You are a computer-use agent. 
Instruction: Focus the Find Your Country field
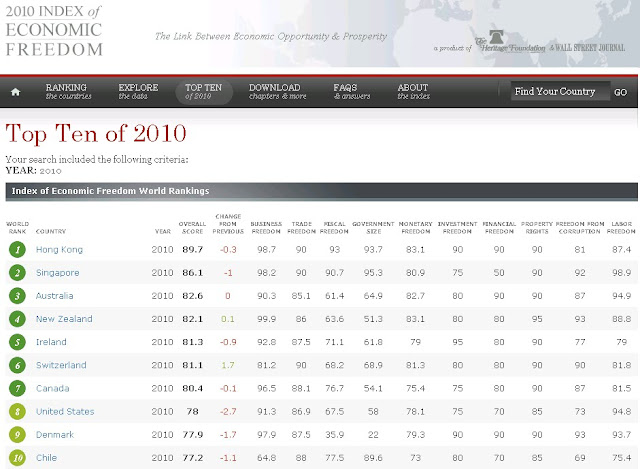(560, 91)
